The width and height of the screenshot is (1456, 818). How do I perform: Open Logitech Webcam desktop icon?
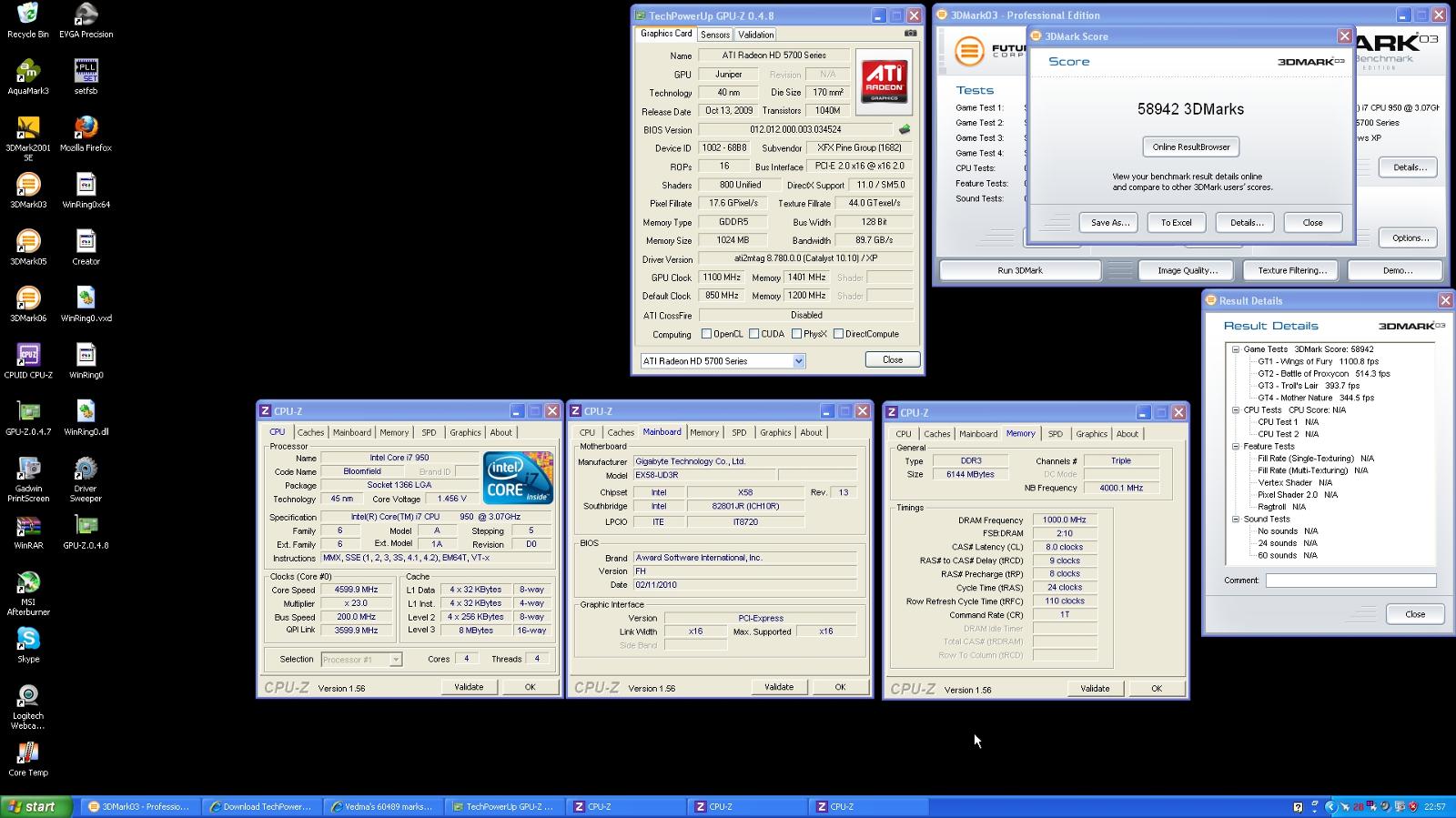tap(28, 707)
